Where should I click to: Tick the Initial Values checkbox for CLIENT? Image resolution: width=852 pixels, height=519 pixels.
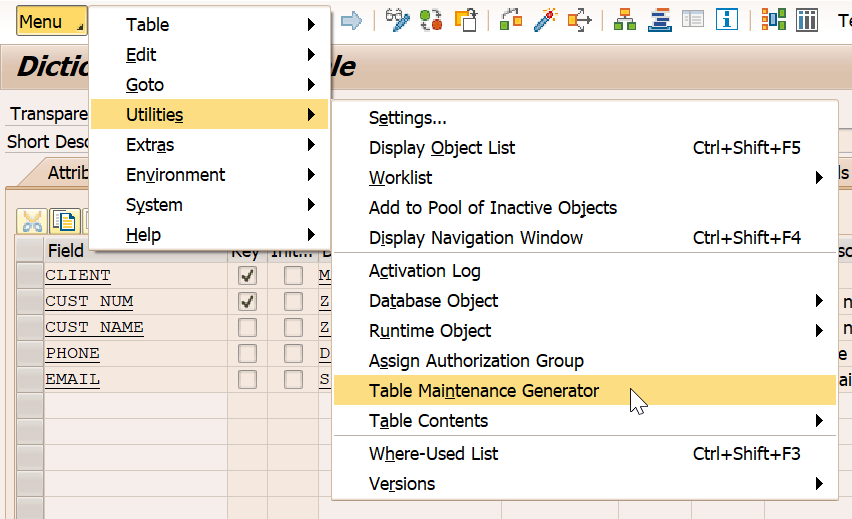[x=293, y=276]
